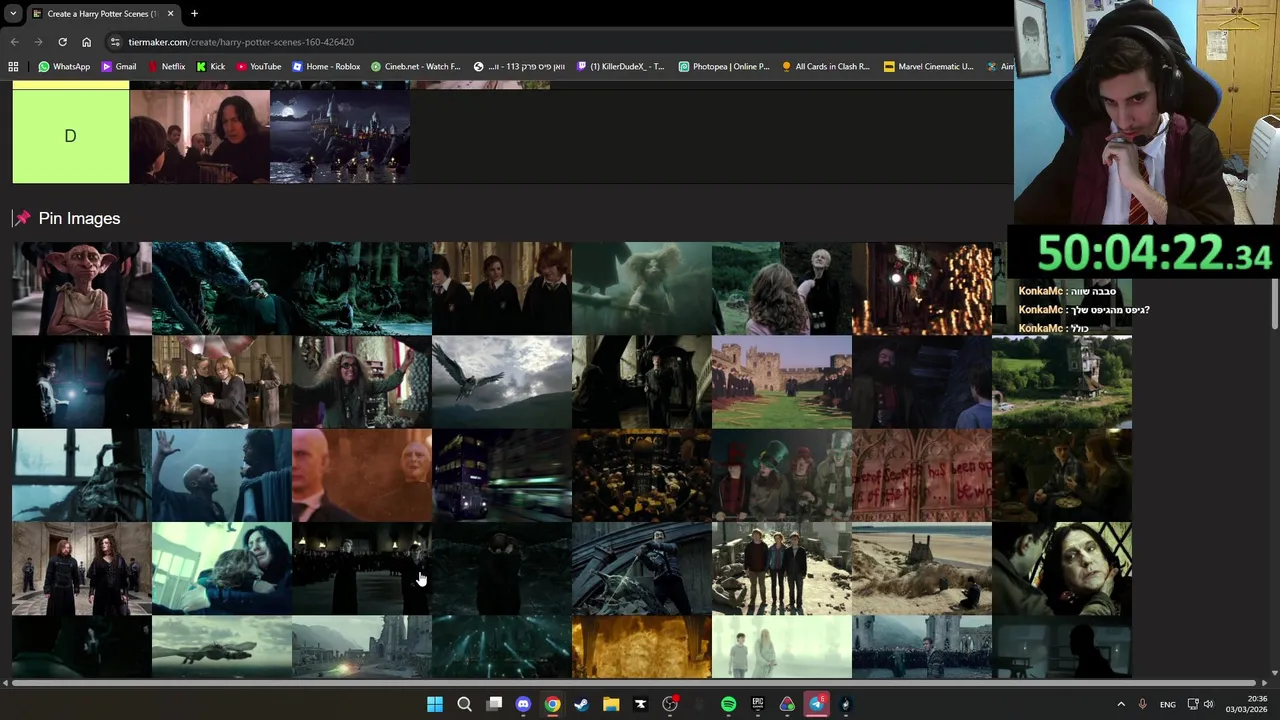Pick the Dobby elf image
Viewport: 1280px width, 720px height.
tap(82, 288)
